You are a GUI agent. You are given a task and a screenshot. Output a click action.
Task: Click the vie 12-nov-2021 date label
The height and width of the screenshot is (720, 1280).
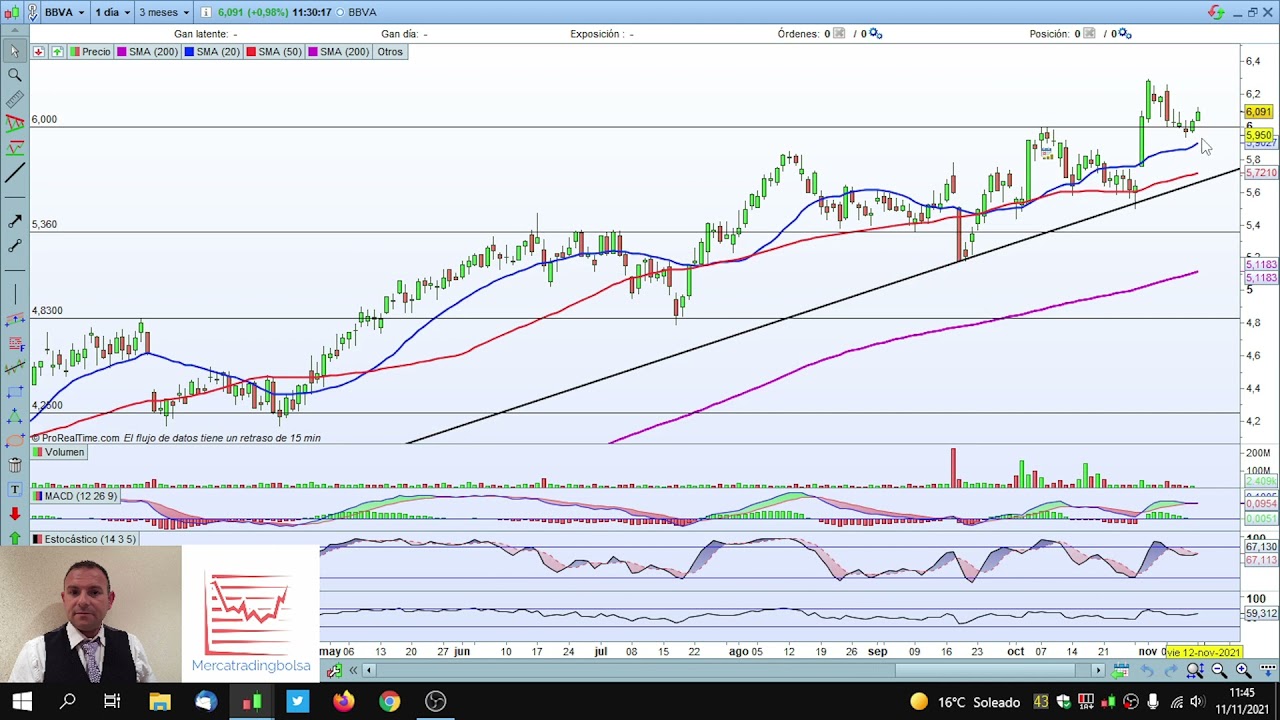click(1204, 652)
